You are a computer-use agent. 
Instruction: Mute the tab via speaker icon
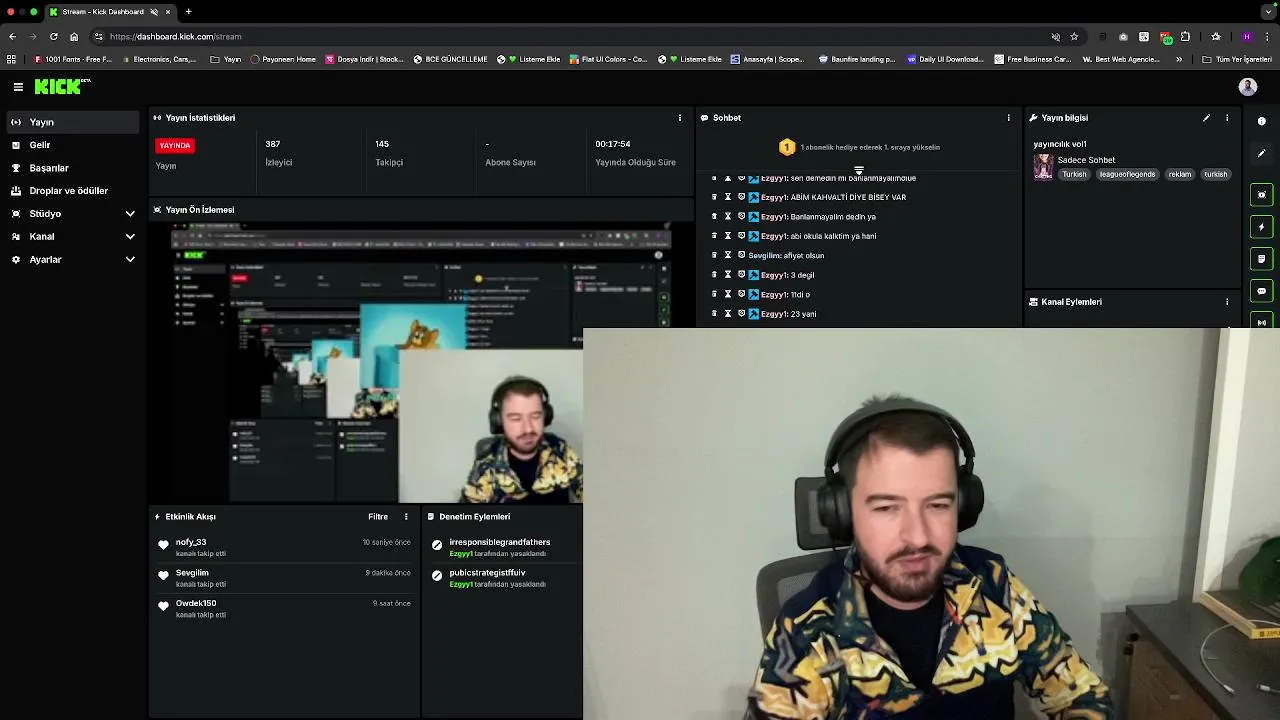[x=154, y=12]
